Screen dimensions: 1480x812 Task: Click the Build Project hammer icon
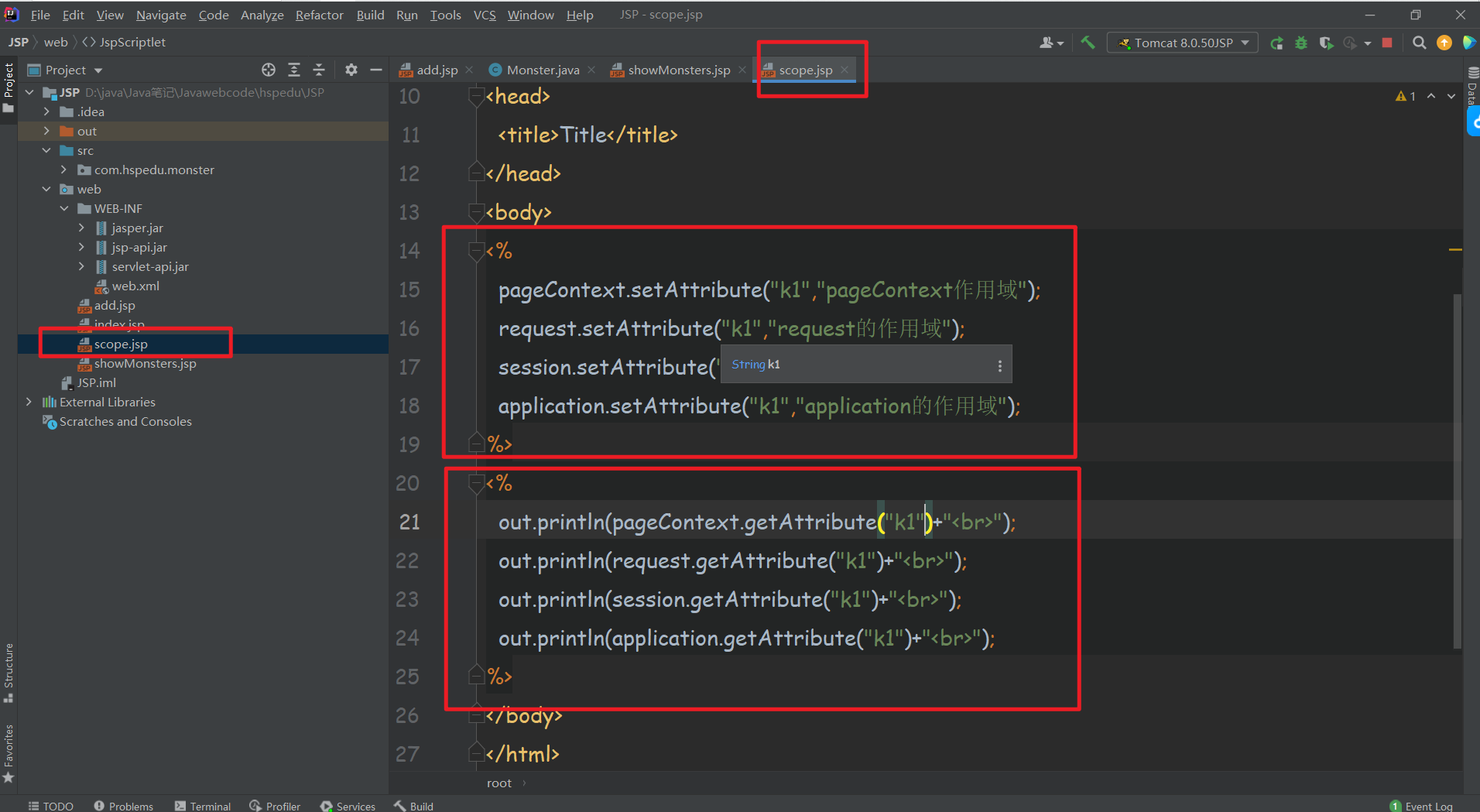[1088, 43]
